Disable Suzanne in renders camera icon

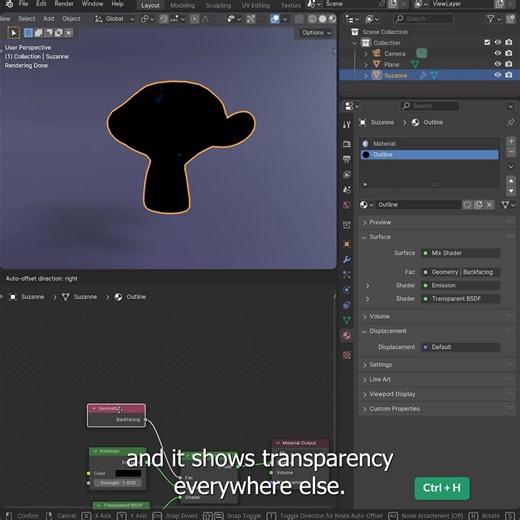(x=509, y=75)
